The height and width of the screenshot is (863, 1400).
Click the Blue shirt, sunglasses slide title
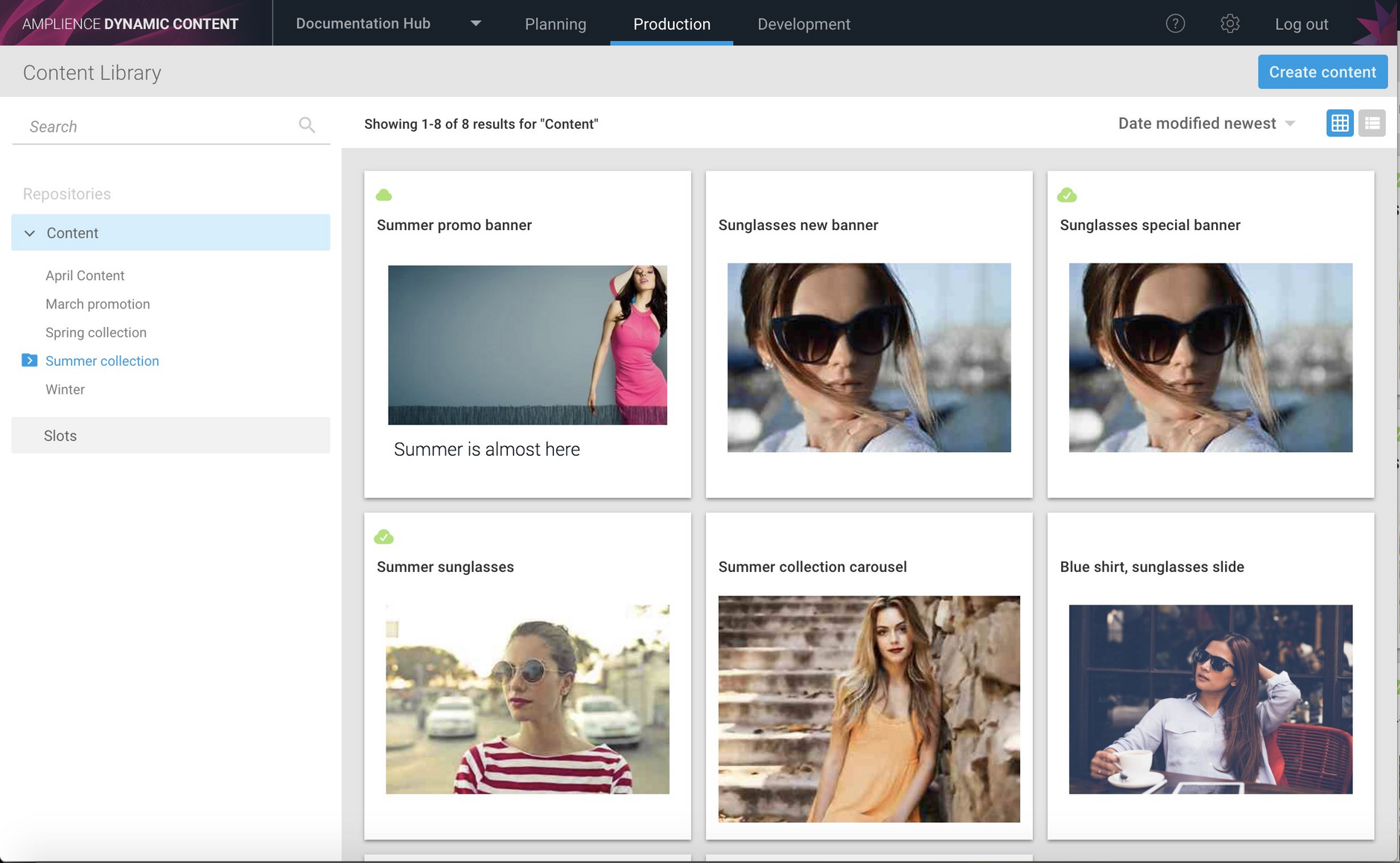(x=1152, y=567)
